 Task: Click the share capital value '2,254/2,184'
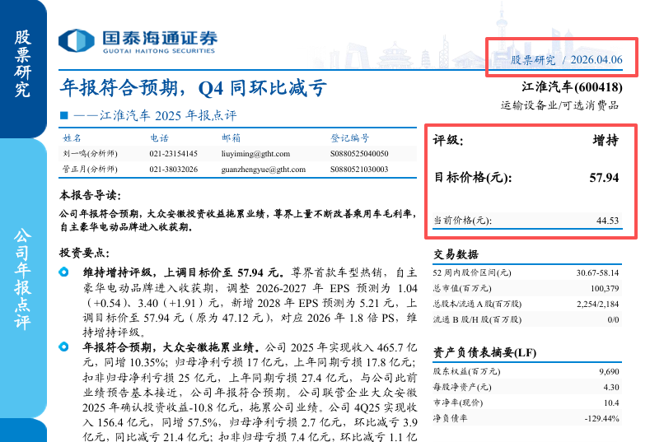597,304
